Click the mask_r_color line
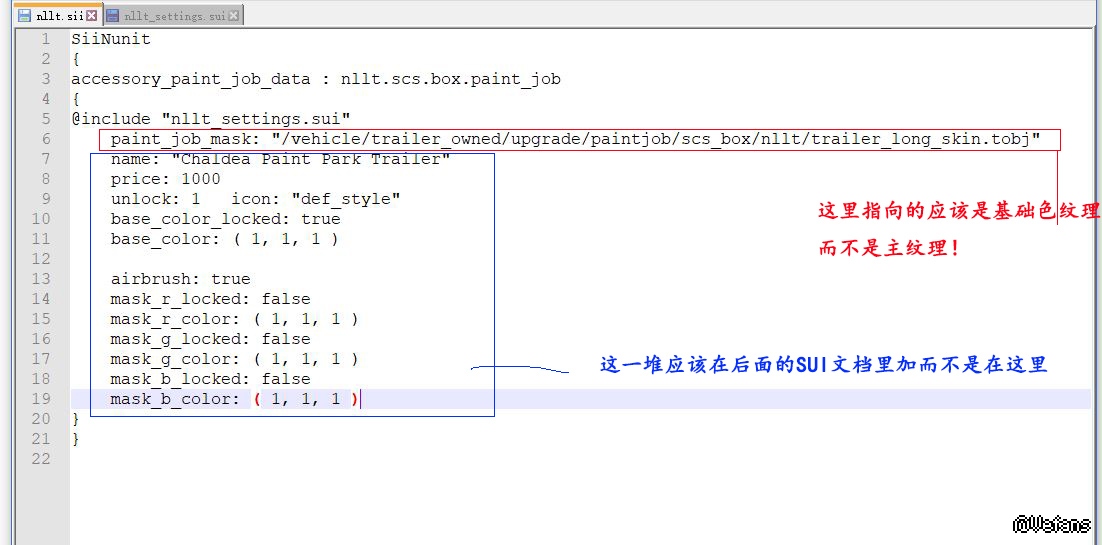Screen dimensions: 1102x545 coord(234,319)
